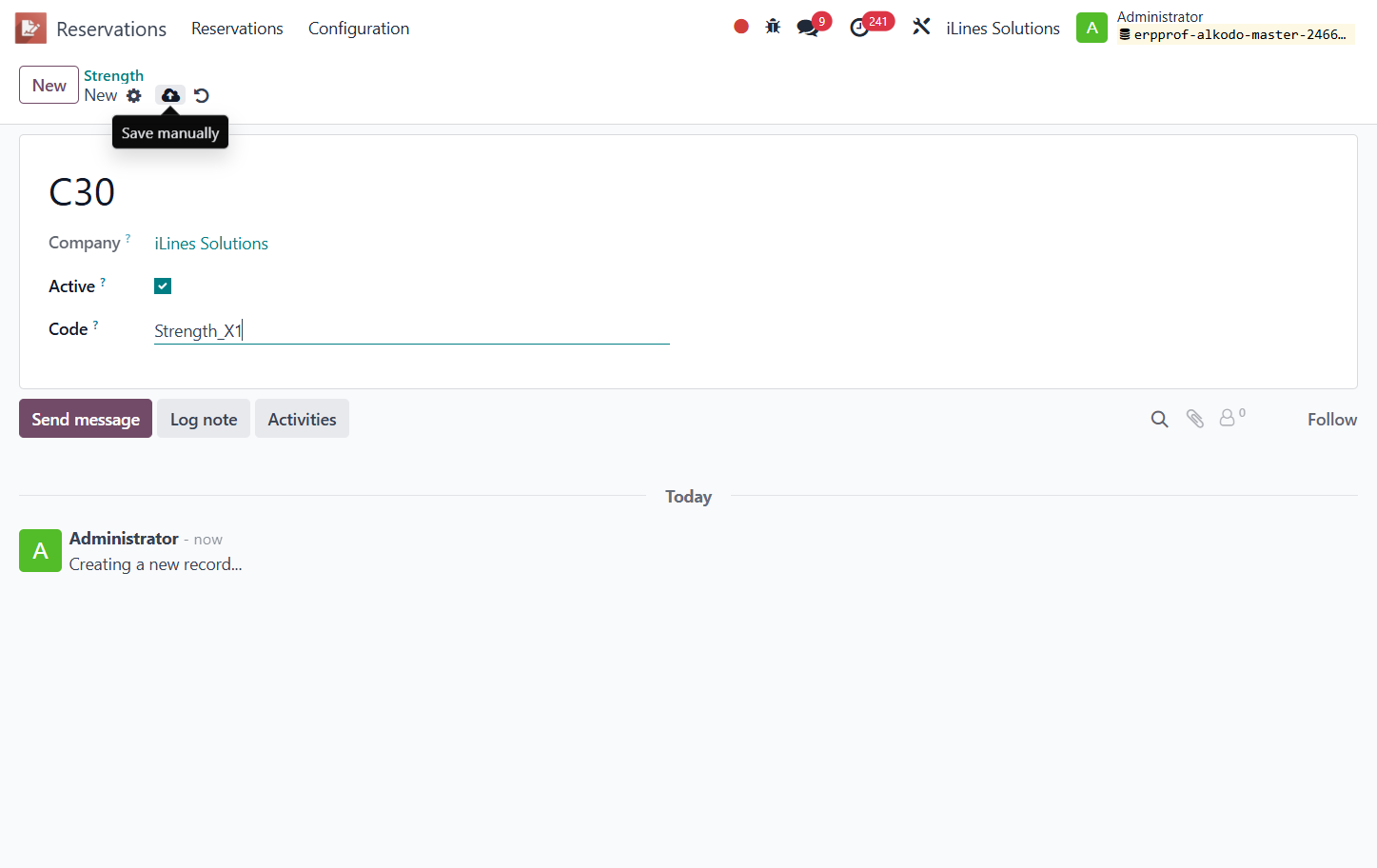Click the Code input field
This screenshot has width=1377, height=868.
(x=412, y=330)
